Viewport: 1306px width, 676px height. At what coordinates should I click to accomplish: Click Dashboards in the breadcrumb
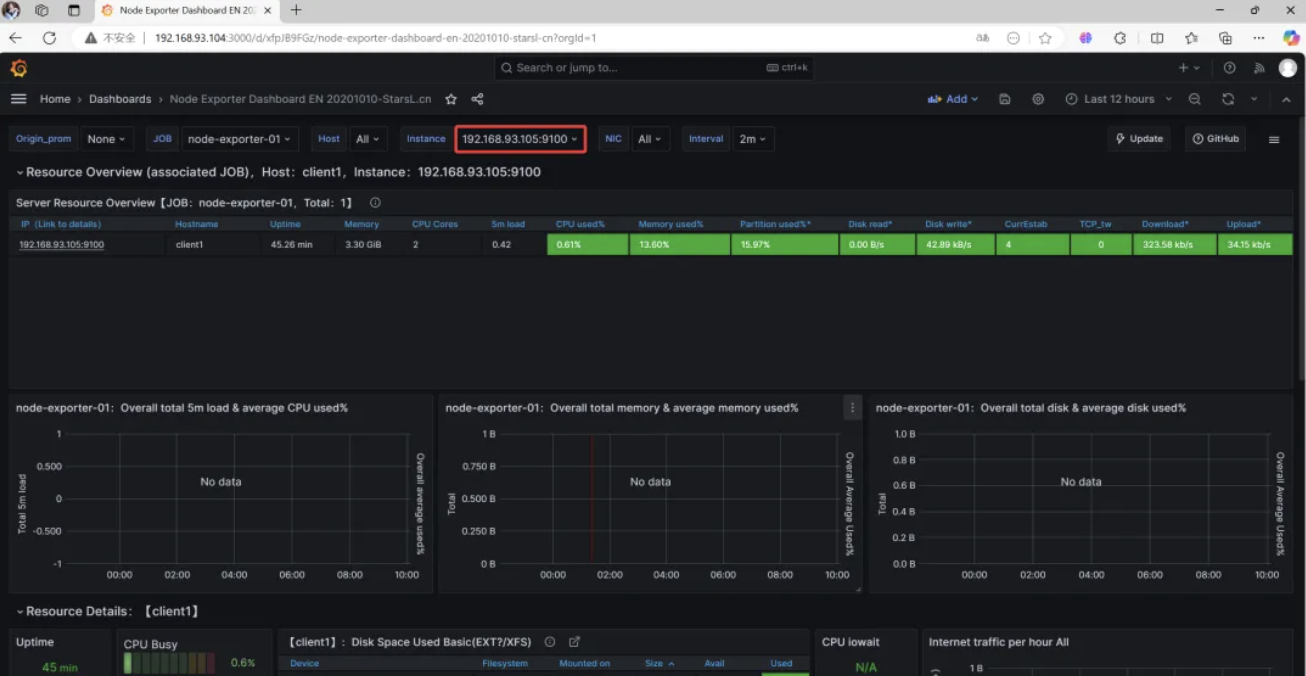tap(120, 99)
